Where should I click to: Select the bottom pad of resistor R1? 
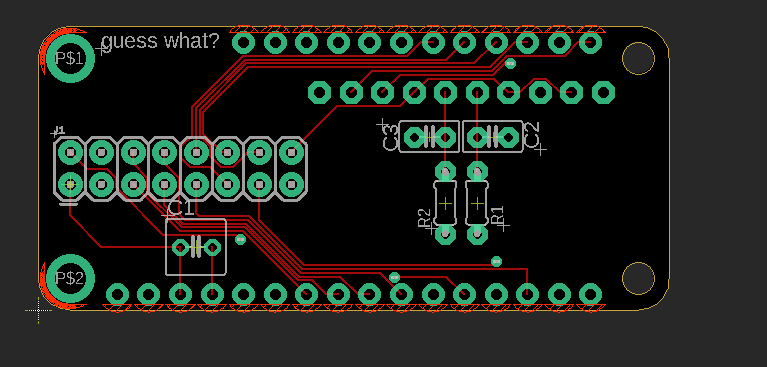(477, 234)
